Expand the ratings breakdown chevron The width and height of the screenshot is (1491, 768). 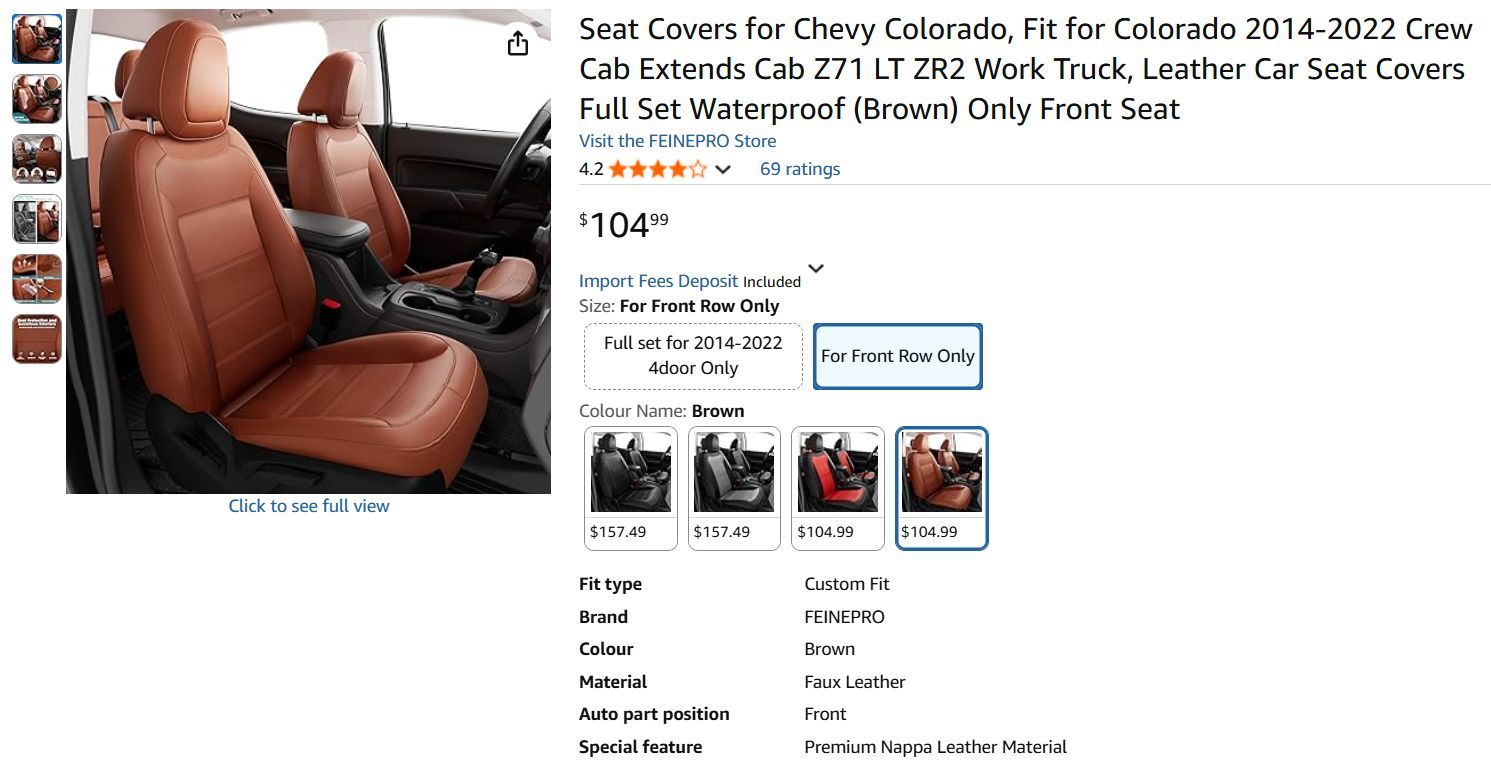coord(723,170)
